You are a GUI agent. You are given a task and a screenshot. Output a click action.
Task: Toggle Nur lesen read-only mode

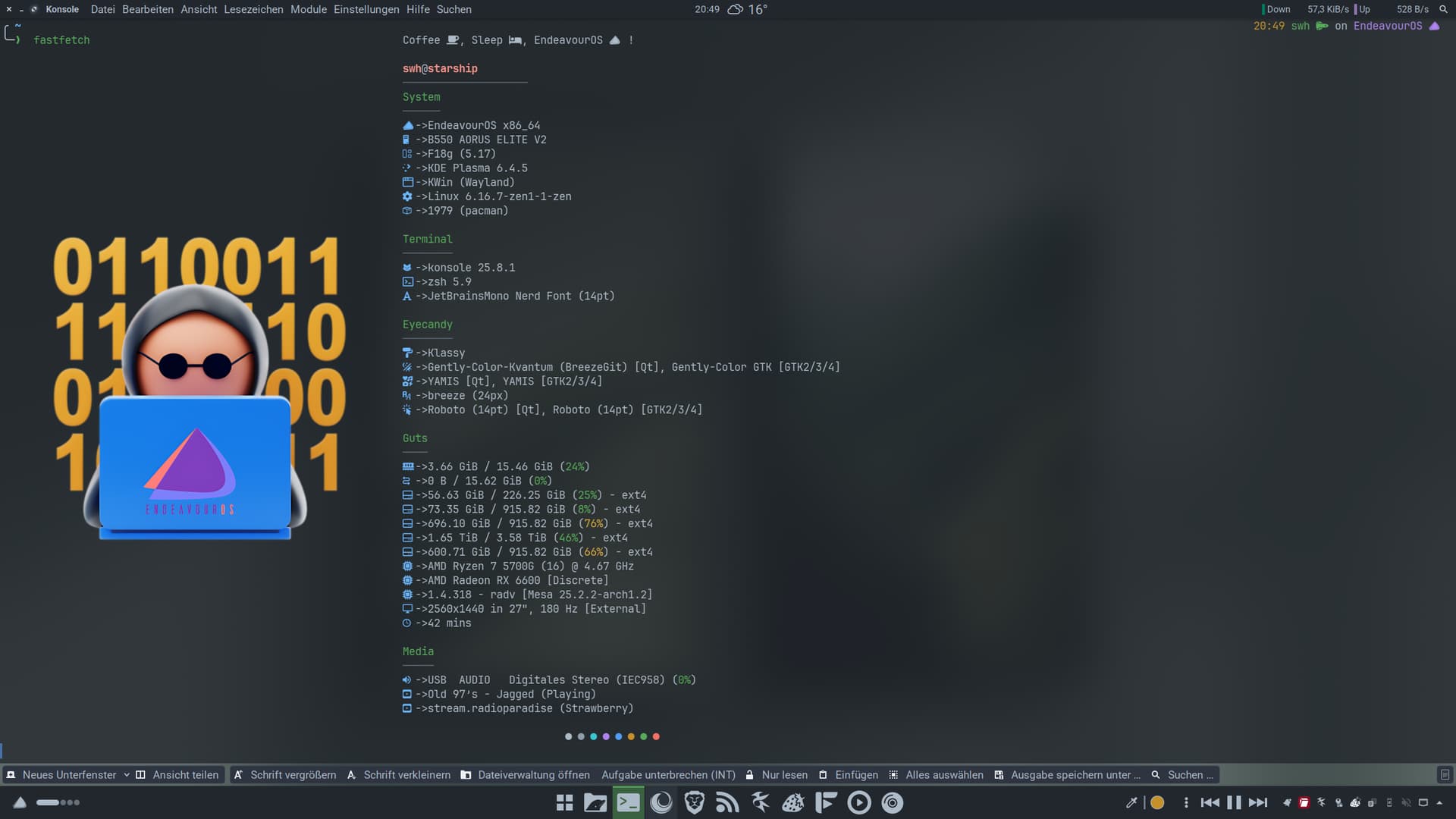point(777,775)
